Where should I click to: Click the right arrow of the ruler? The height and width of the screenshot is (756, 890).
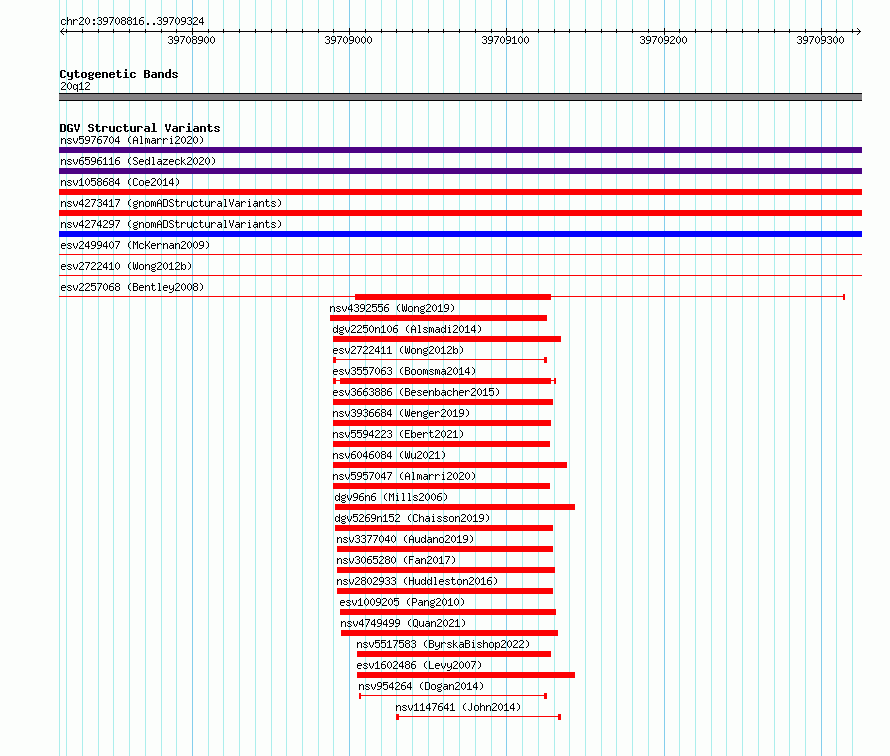click(x=858, y=31)
